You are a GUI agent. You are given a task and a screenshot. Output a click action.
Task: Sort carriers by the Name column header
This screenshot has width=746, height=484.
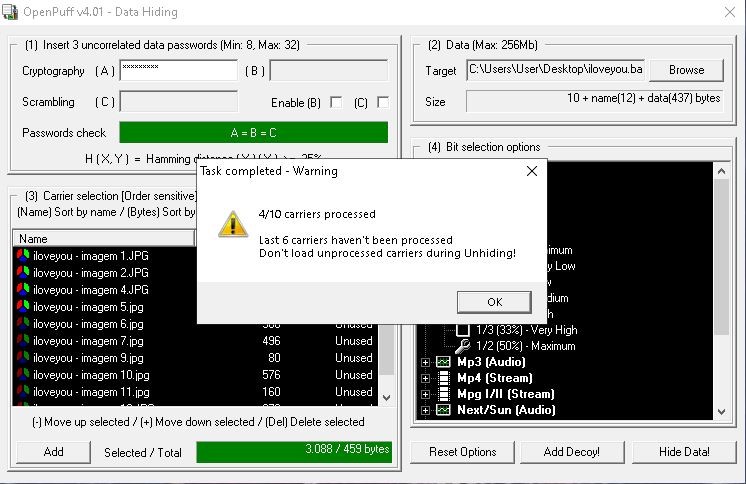click(100, 239)
